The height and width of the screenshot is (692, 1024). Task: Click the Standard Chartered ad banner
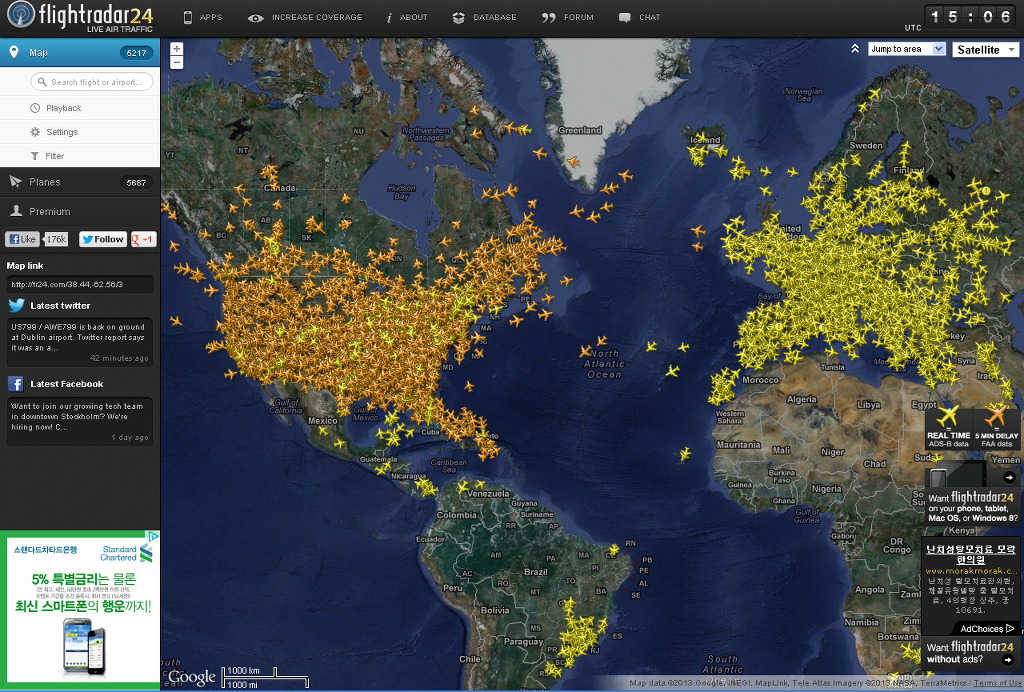(x=80, y=610)
